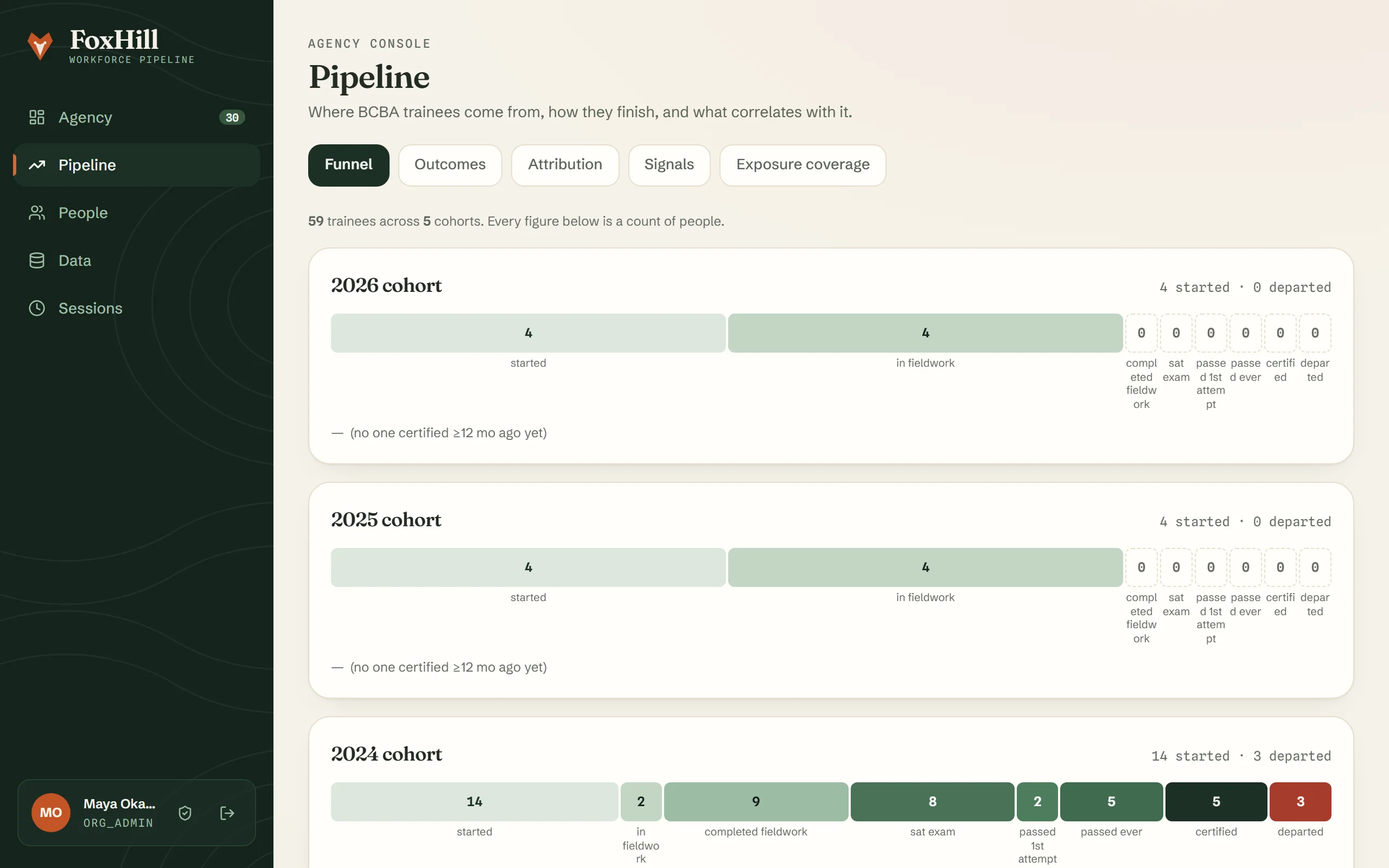Open Sessions via the clock icon
This screenshot has height=868, width=1389.
tap(37, 308)
